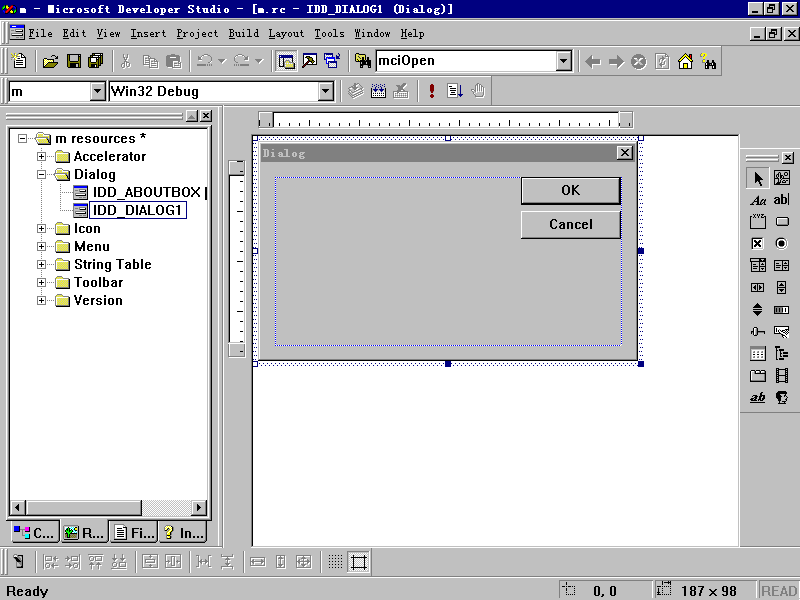Expand the String Table folder node
The image size is (800, 600).
point(41,264)
